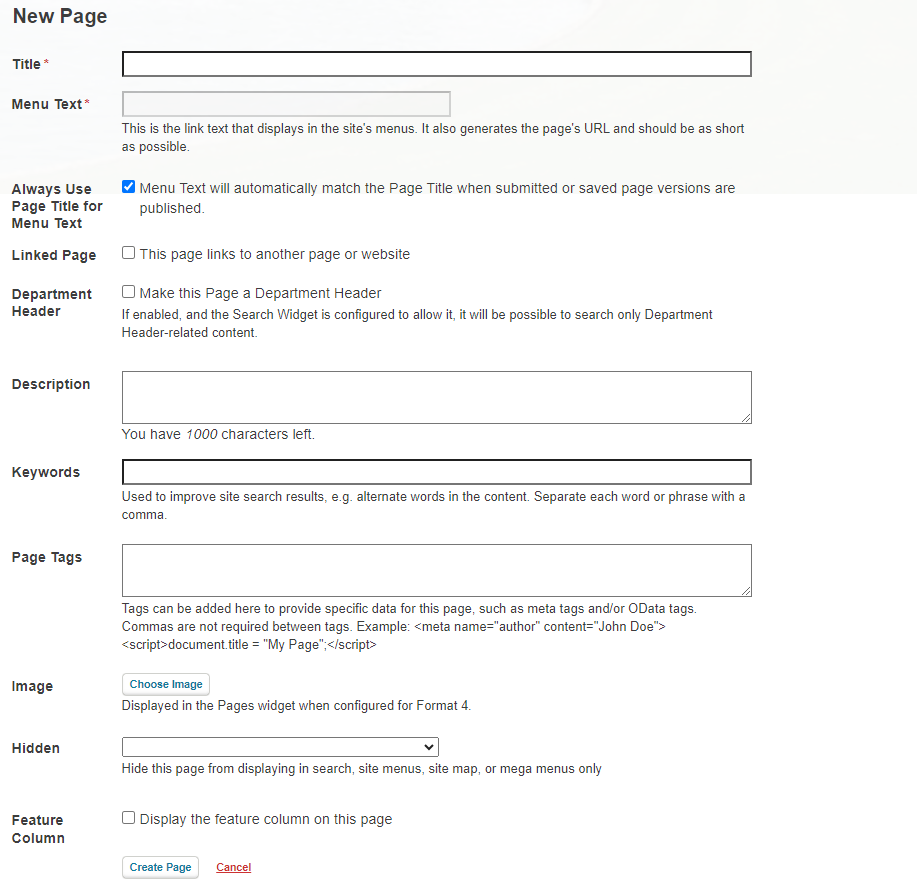The image size is (917, 894).
Task: Open the Hidden dropdown
Action: point(280,747)
